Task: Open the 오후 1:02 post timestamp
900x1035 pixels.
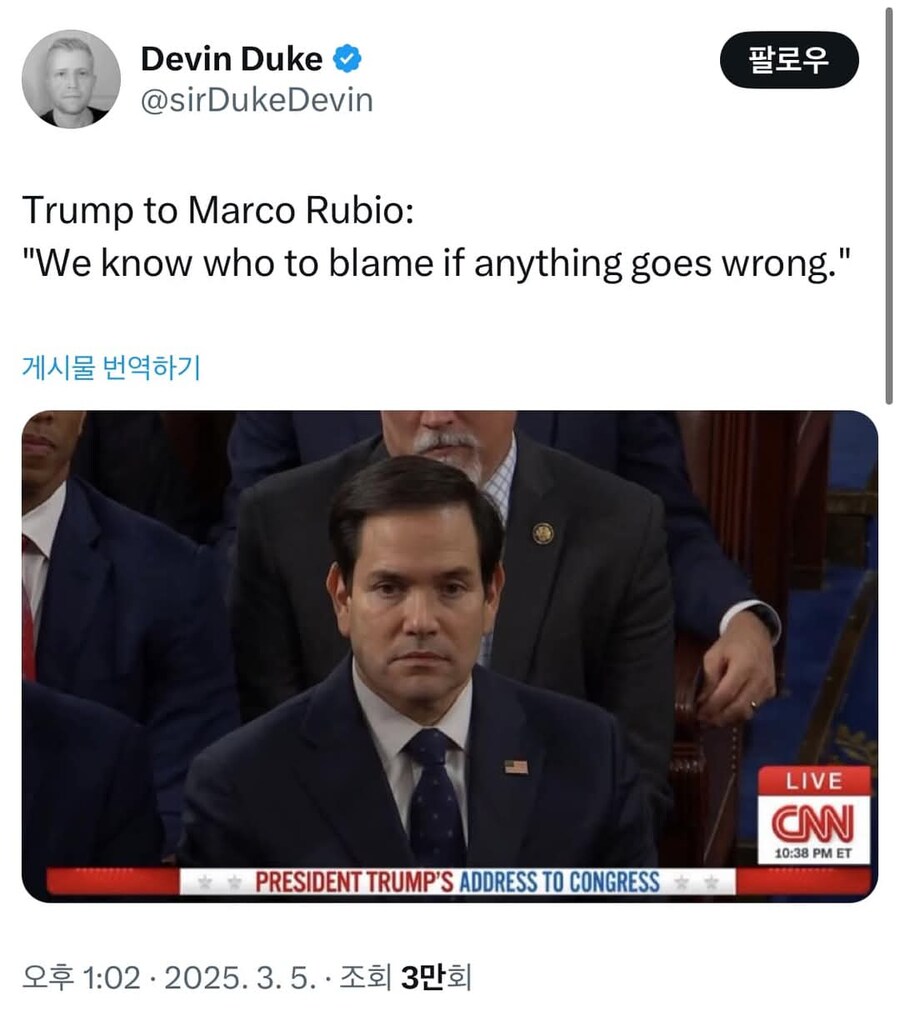Action: point(82,978)
